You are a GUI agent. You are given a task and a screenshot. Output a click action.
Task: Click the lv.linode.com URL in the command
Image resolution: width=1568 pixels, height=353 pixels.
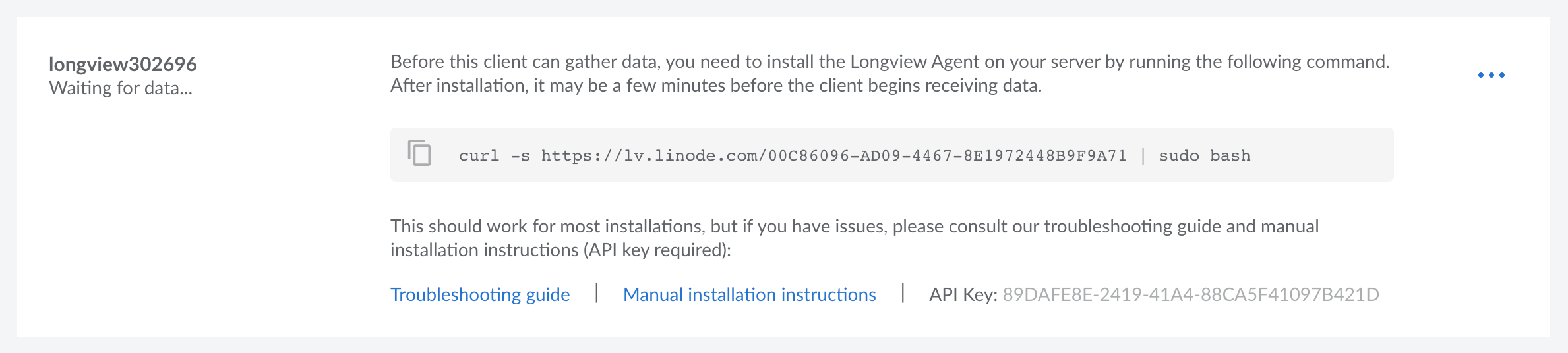(x=833, y=156)
